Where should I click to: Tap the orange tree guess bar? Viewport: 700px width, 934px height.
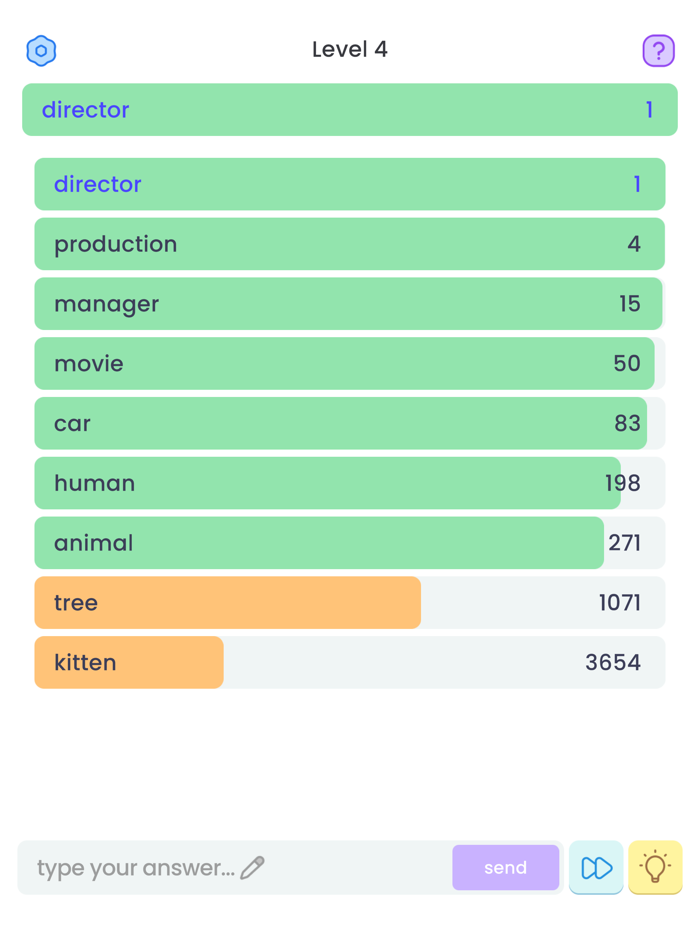point(228,603)
